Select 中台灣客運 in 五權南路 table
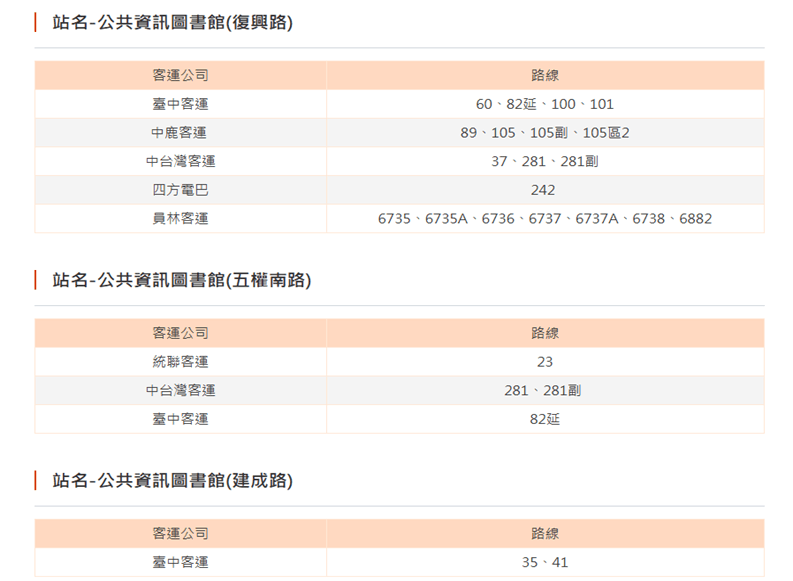This screenshot has height=581, width=793. click(181, 390)
